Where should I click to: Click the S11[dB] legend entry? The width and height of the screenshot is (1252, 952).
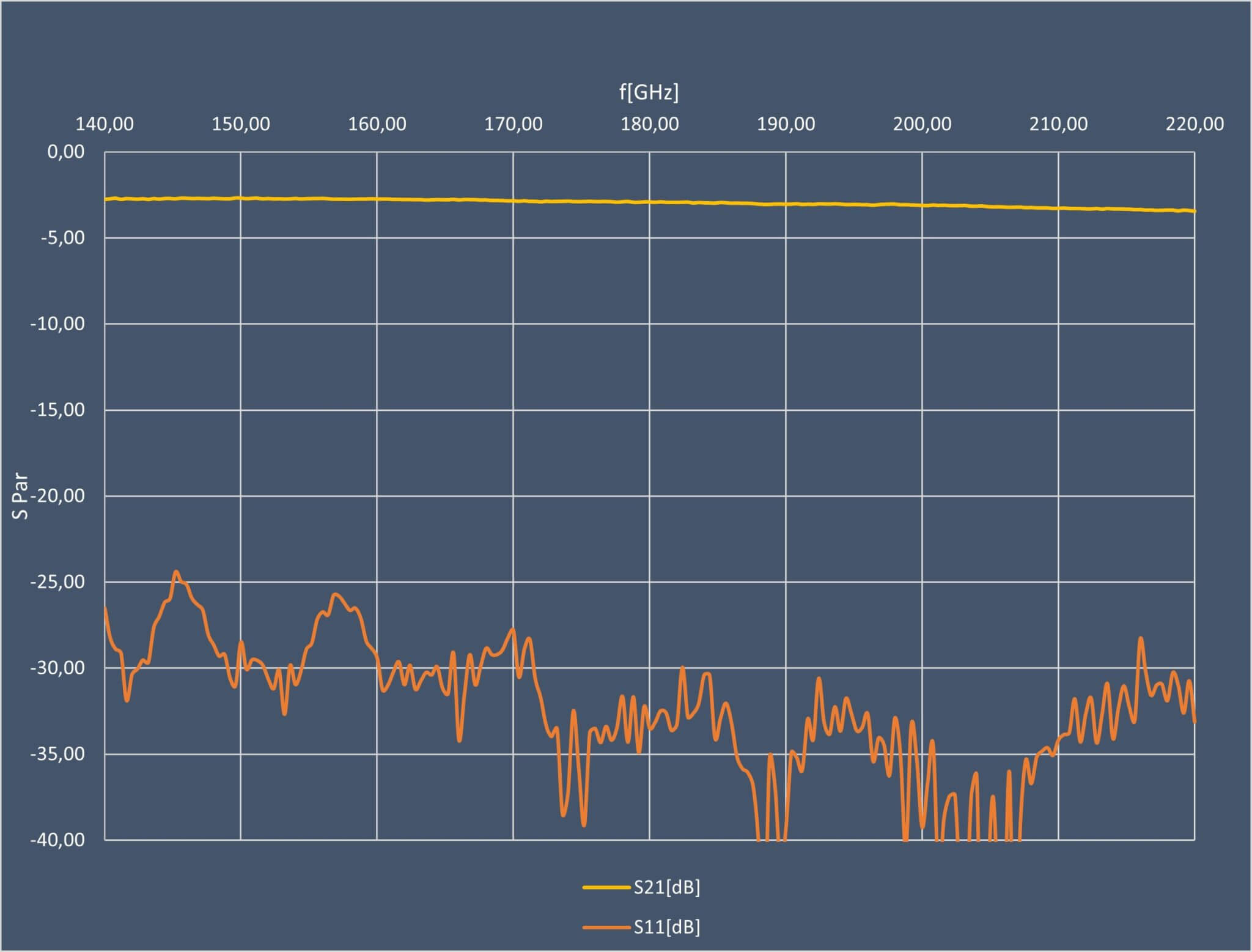click(666, 928)
